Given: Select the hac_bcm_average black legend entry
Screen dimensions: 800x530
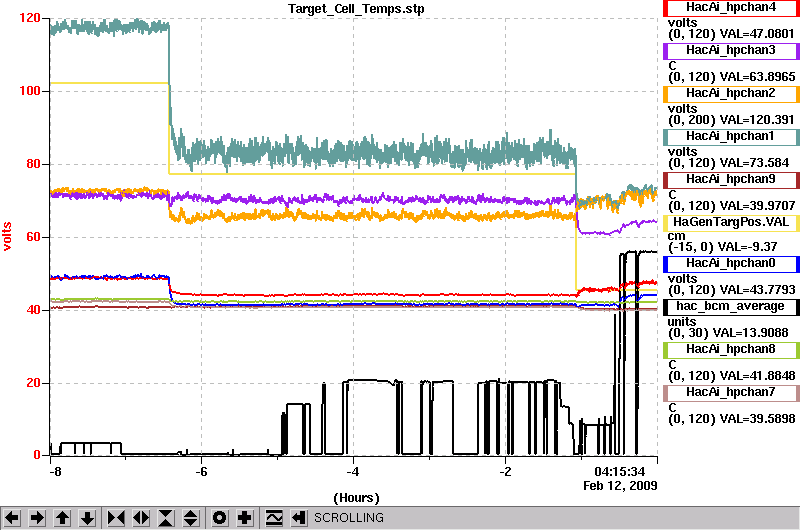Looking at the screenshot, I should pyautogui.click(x=731, y=307).
